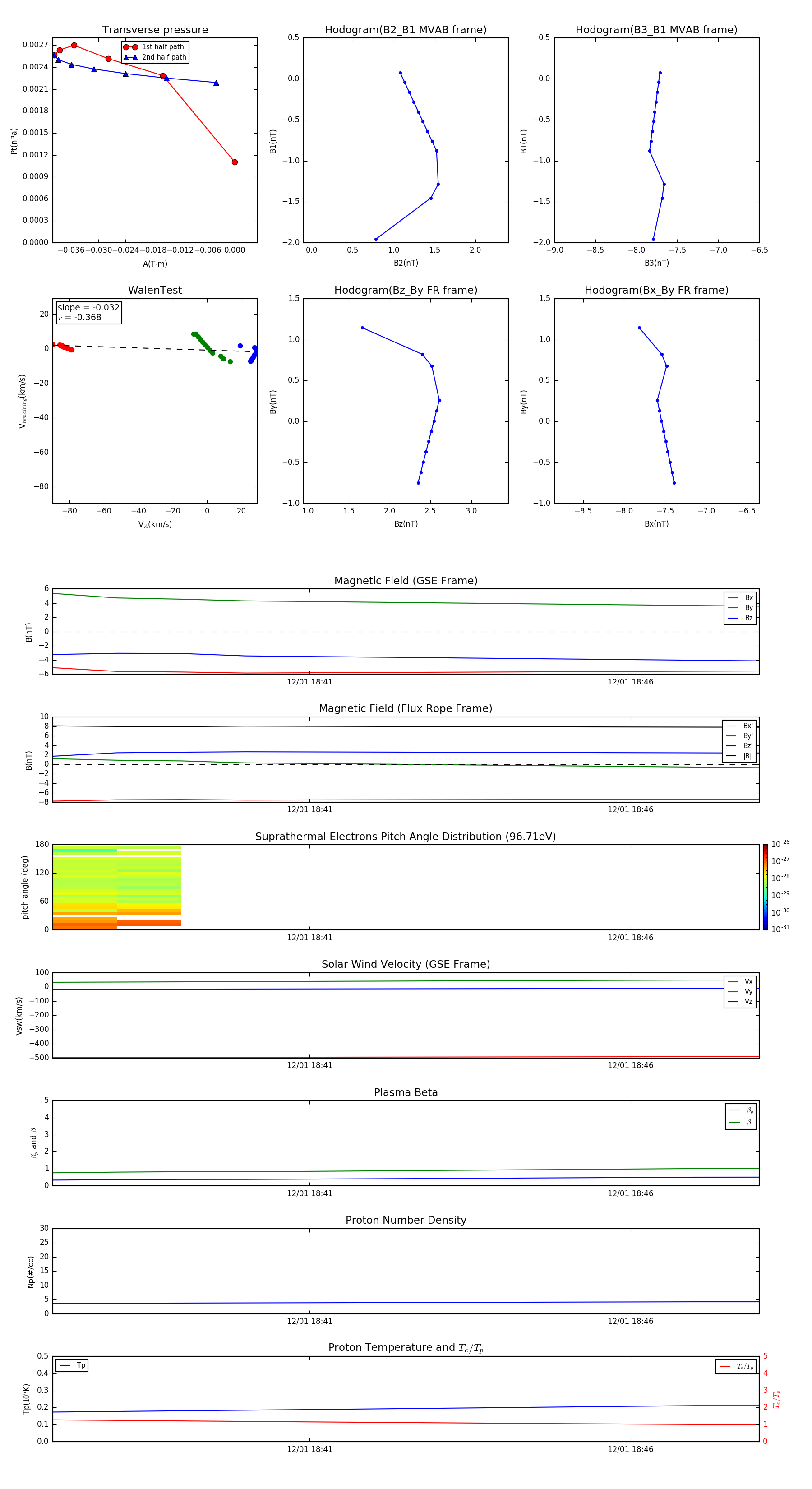Select the By' legend entry
The width and height of the screenshot is (812, 1489).
739,736
